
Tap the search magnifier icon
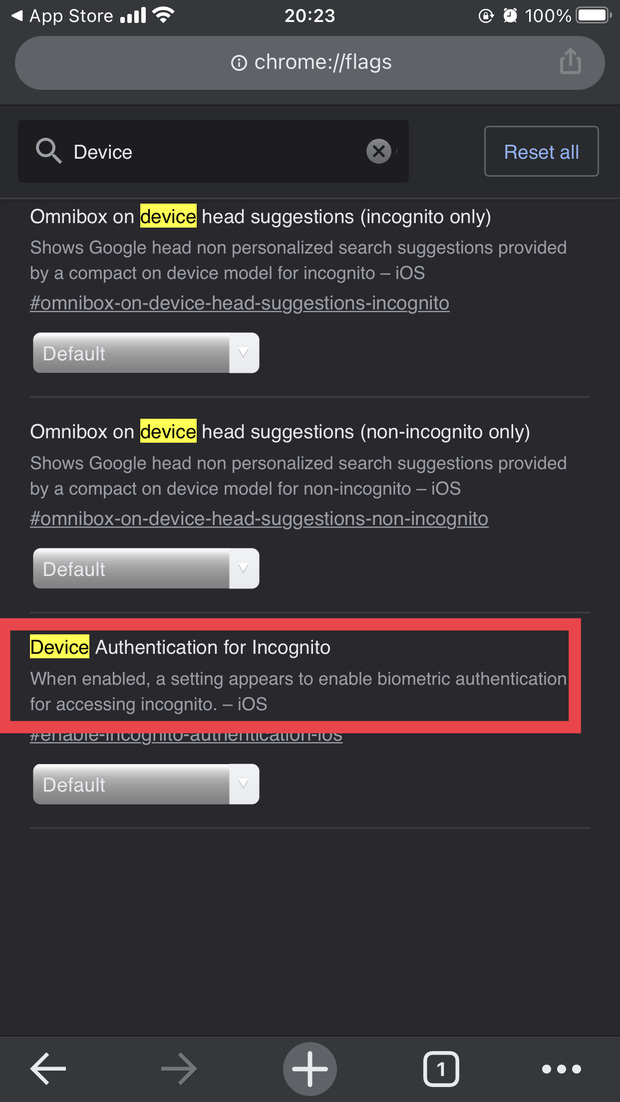click(x=48, y=151)
